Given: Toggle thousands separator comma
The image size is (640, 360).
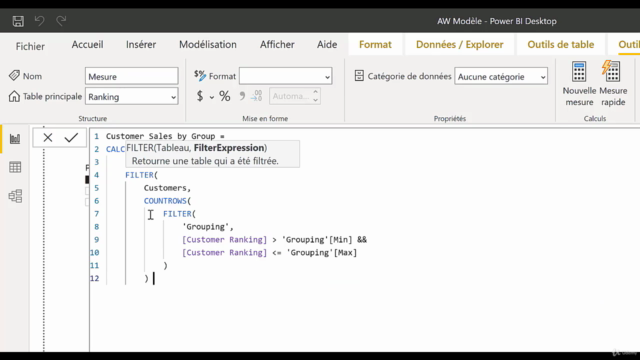Looking at the screenshot, I should click(242, 96).
